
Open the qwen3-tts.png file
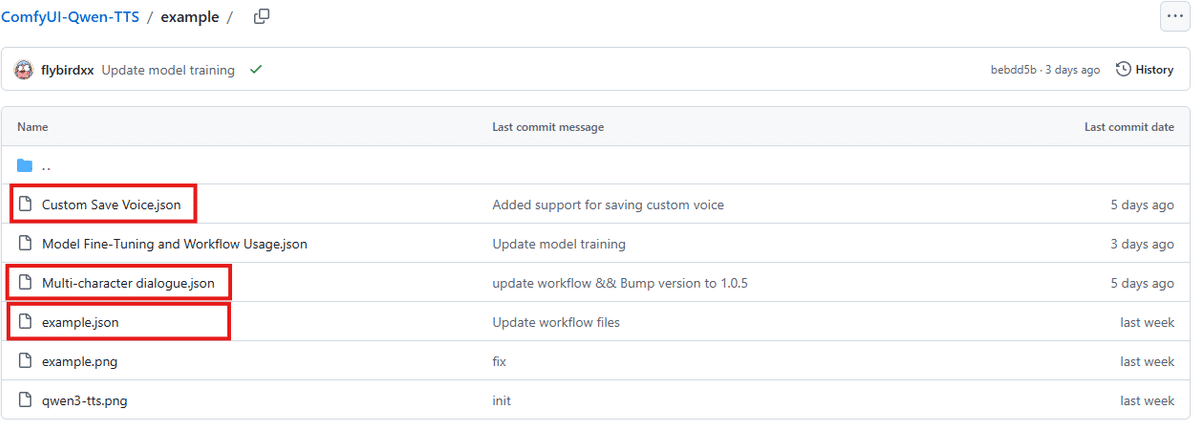click(x=84, y=400)
